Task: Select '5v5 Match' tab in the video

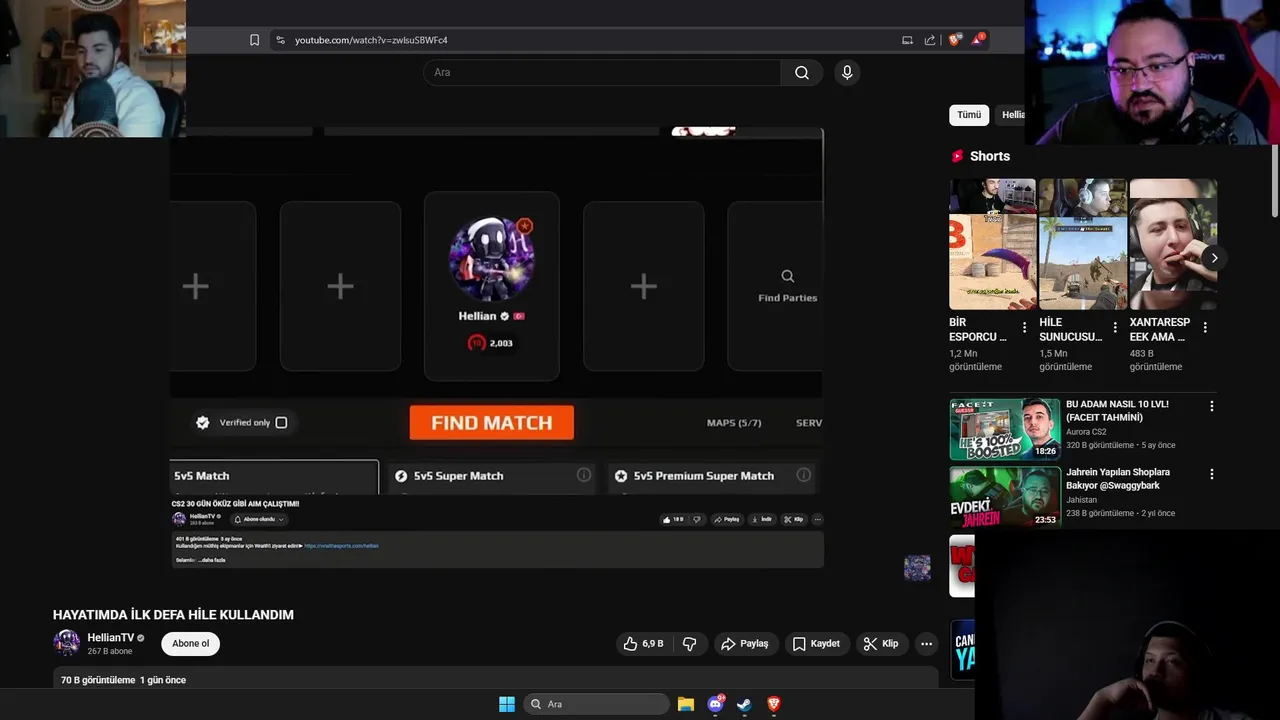Action: tap(274, 477)
